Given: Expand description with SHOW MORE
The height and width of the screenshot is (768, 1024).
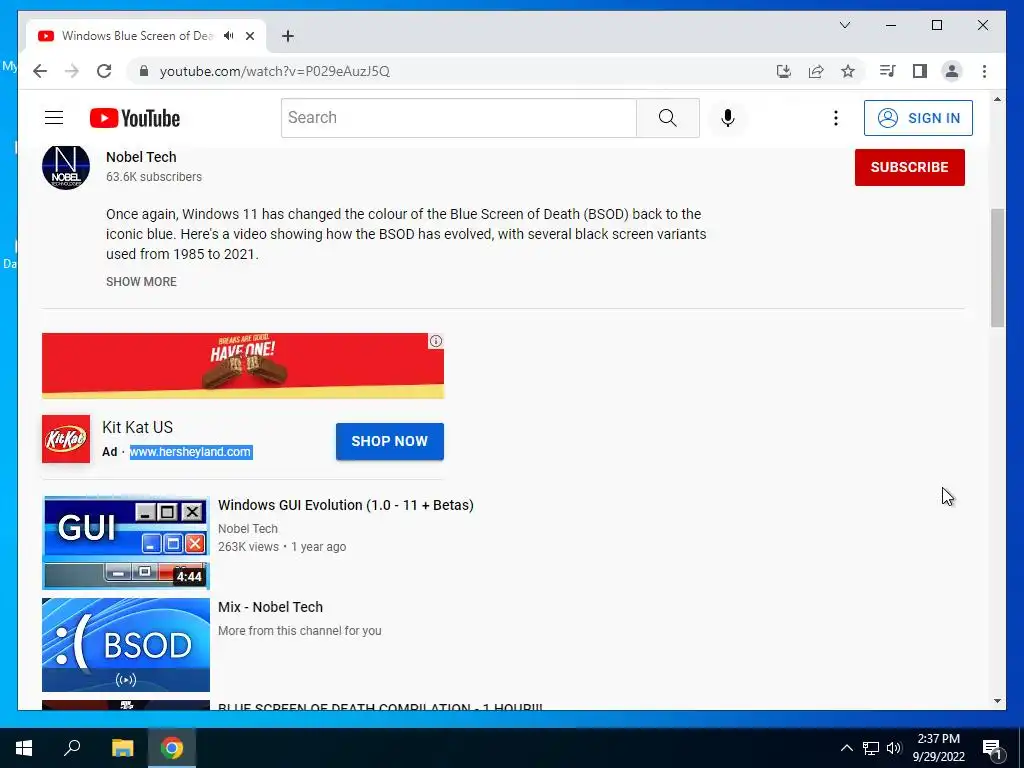Looking at the screenshot, I should pos(141,281).
